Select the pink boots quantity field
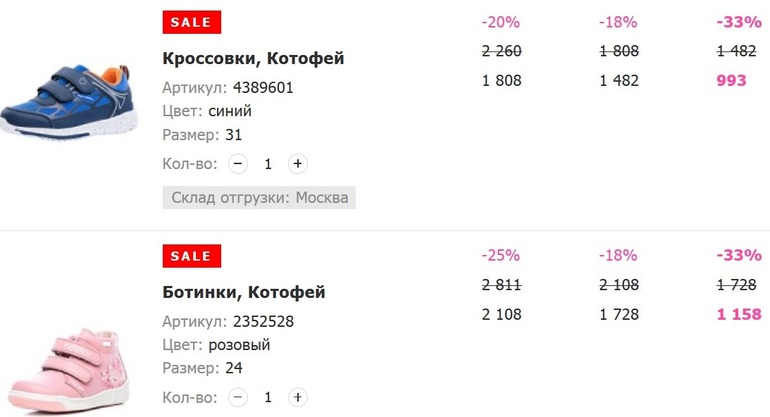770x417 pixels. coord(268,398)
